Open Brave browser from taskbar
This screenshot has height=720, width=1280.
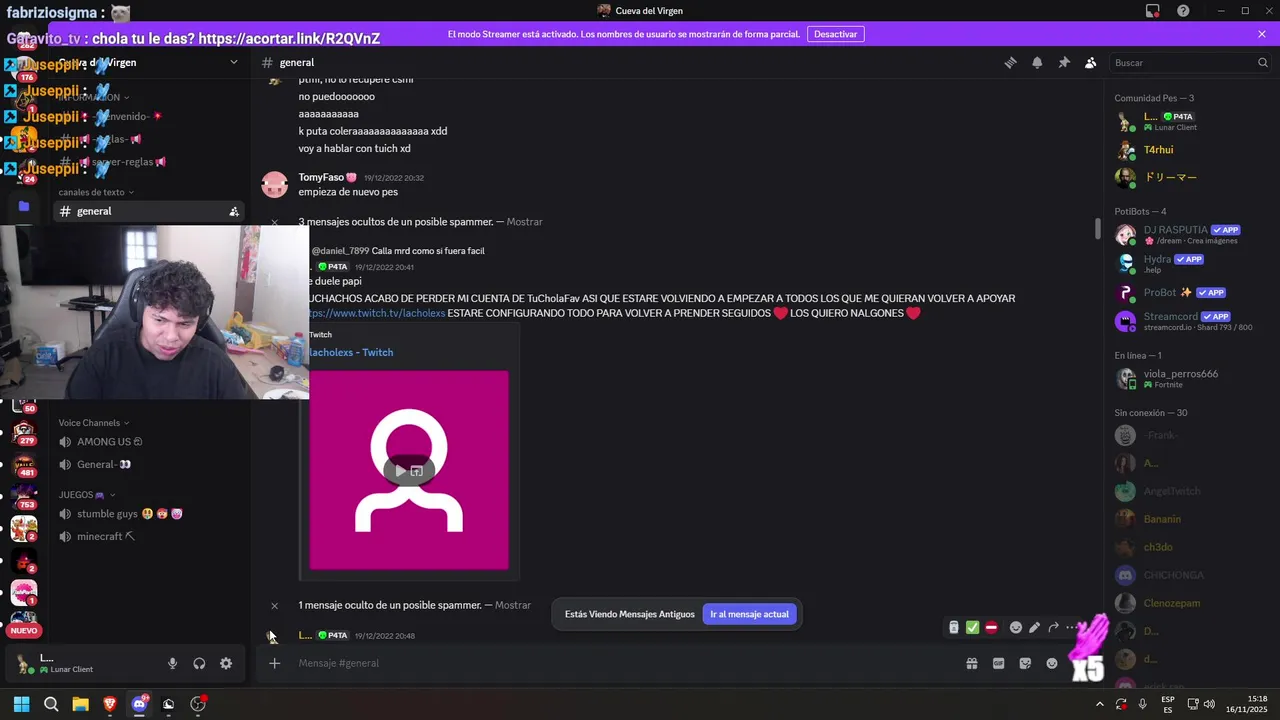pyautogui.click(x=110, y=704)
